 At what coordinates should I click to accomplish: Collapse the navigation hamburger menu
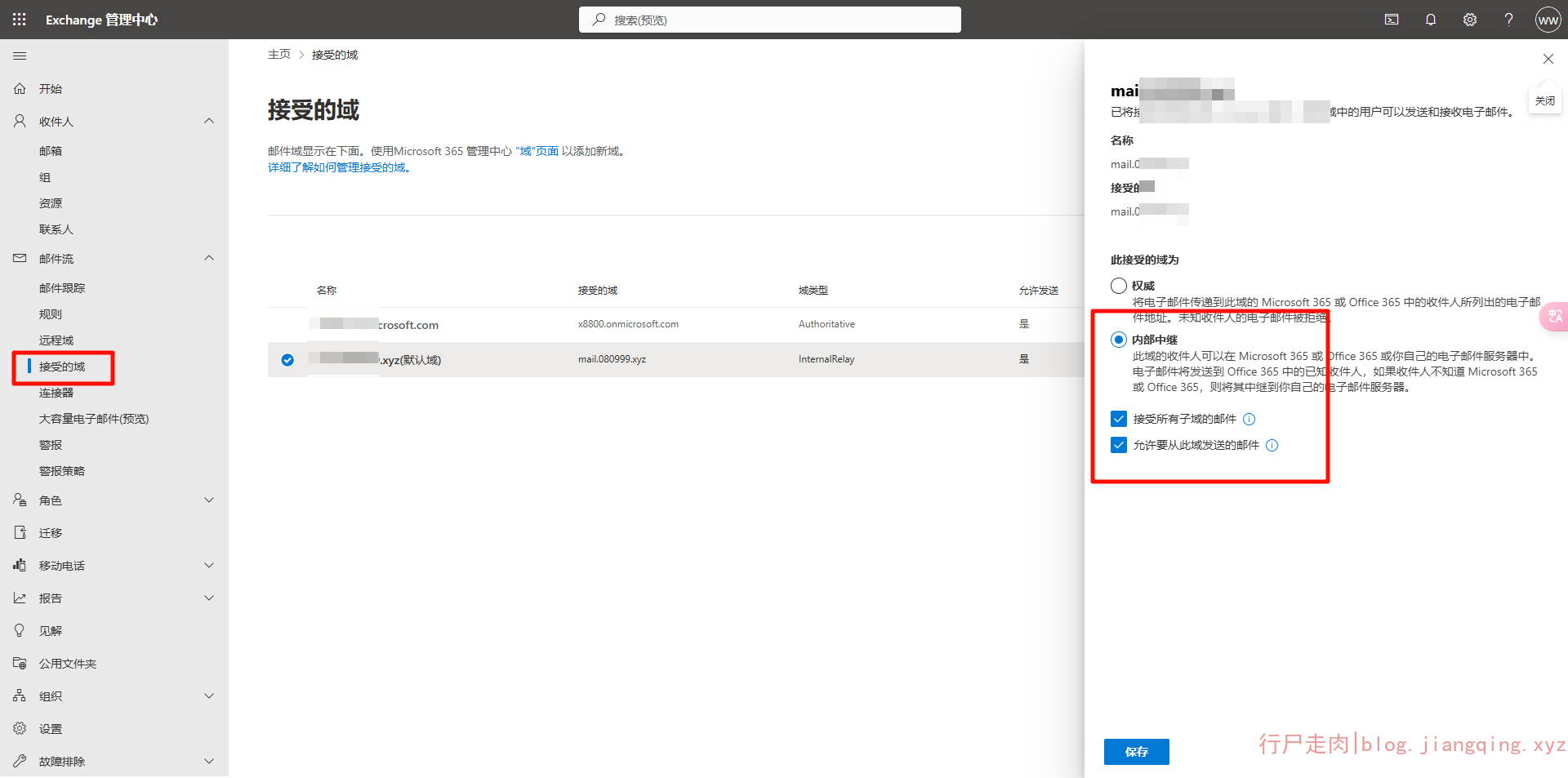click(x=20, y=56)
